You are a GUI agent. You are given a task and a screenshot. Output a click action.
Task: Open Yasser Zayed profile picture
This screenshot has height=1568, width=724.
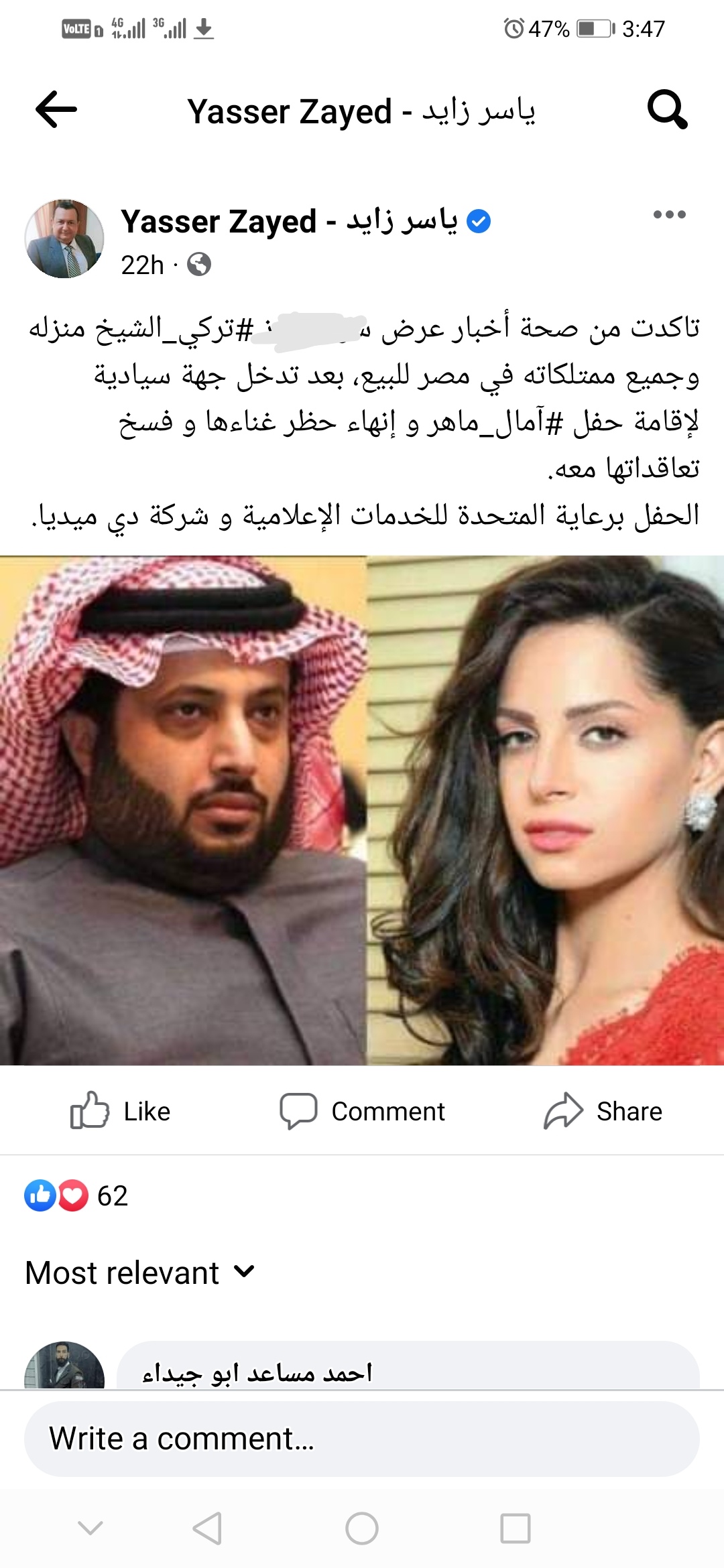click(64, 239)
